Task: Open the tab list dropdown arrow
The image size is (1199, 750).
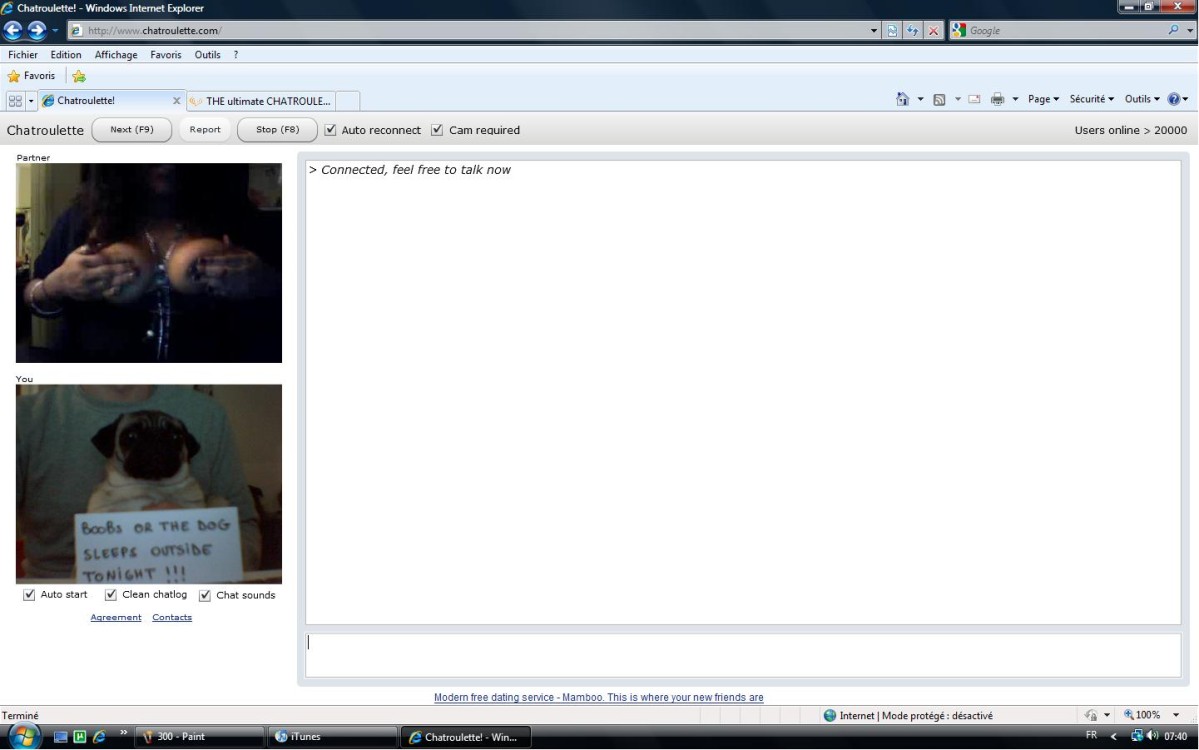Action: click(31, 101)
